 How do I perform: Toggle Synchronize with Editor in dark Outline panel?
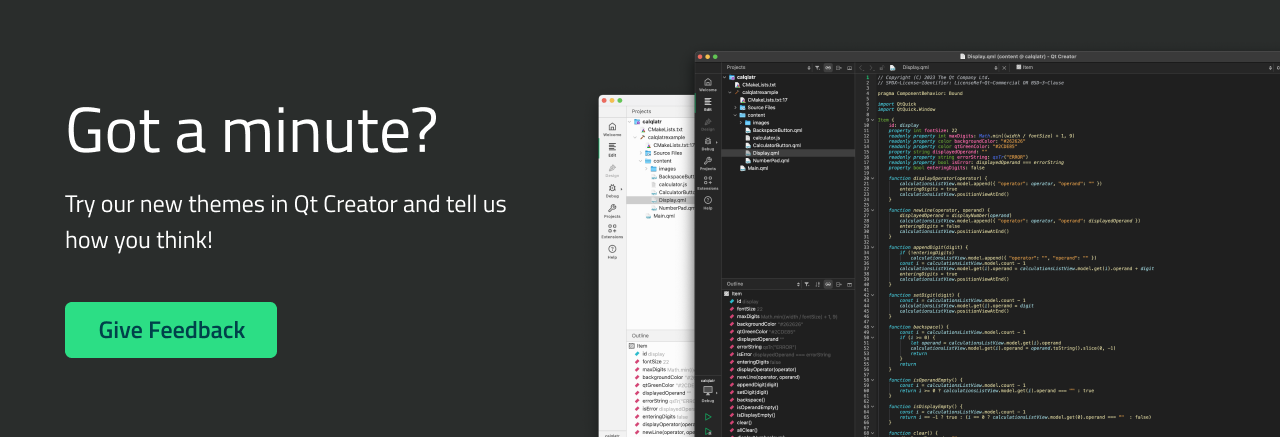(828, 284)
